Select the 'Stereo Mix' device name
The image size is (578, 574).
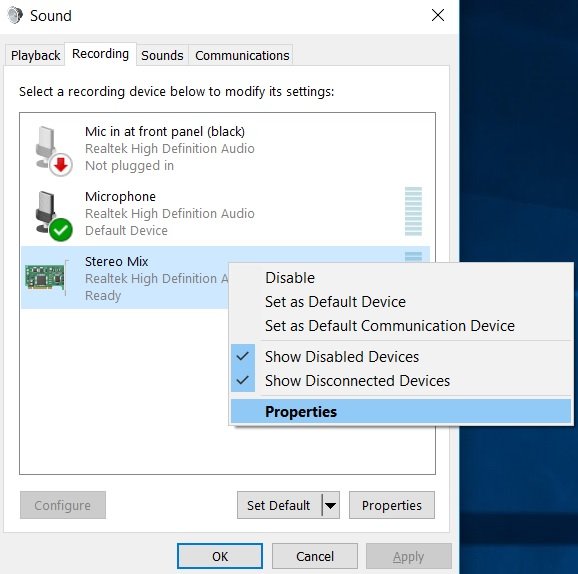tap(116, 261)
